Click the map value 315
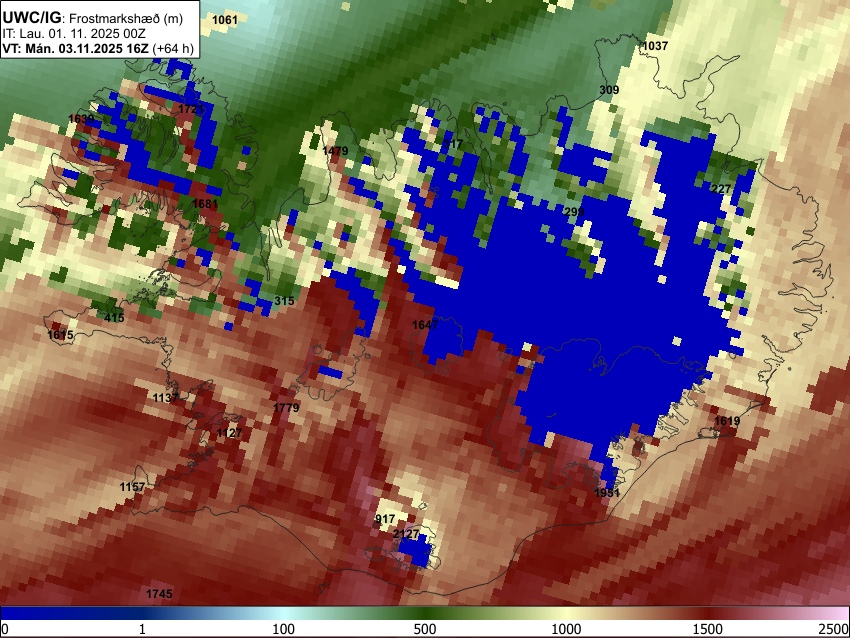 click(284, 301)
